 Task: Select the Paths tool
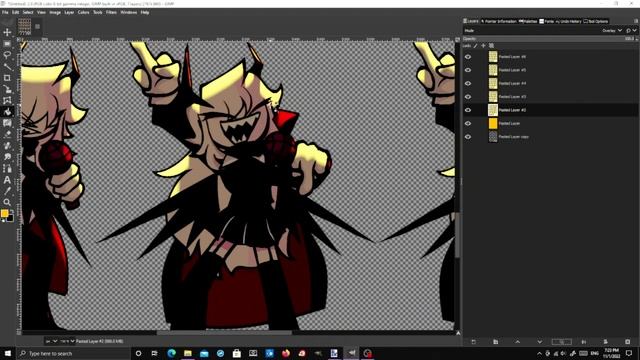tap(7, 169)
